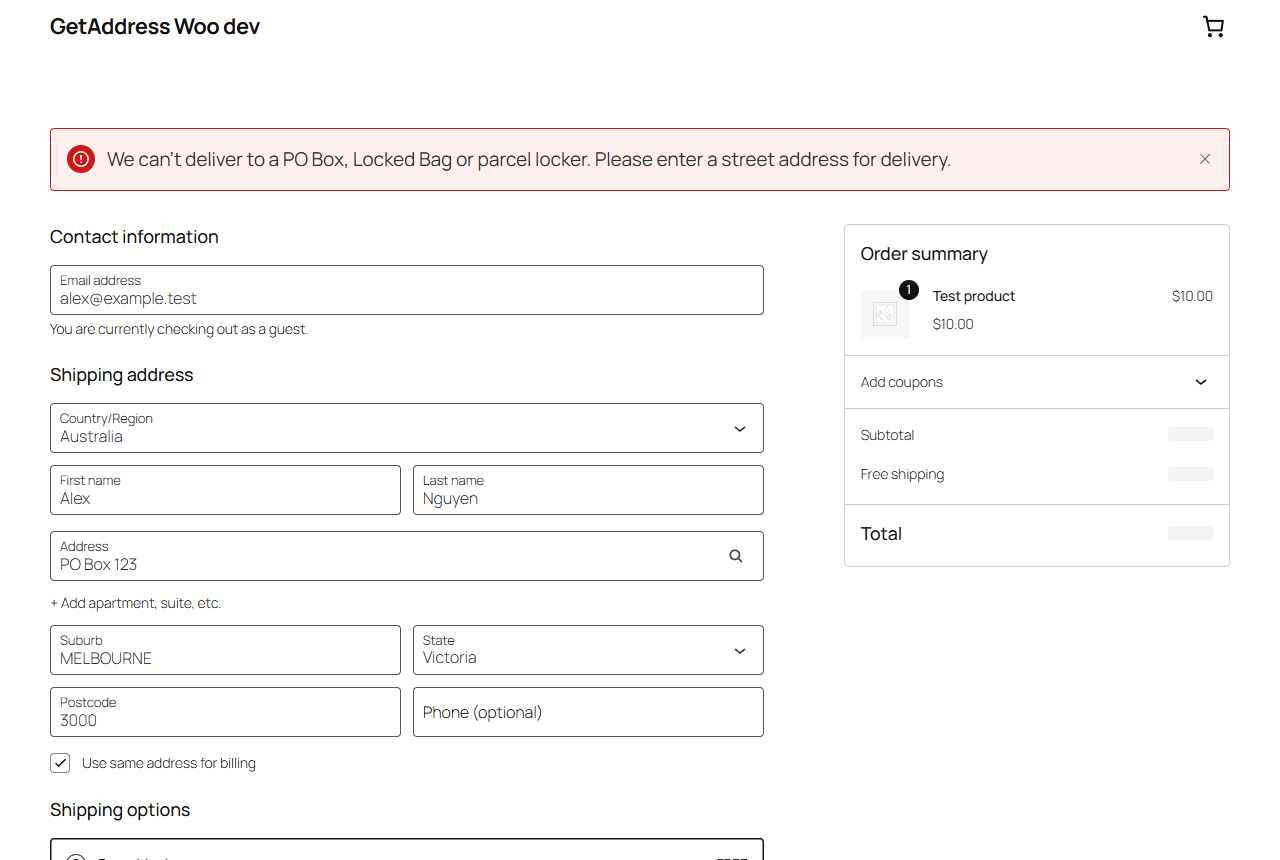Focus the Address field with PO Box 123

click(x=407, y=556)
